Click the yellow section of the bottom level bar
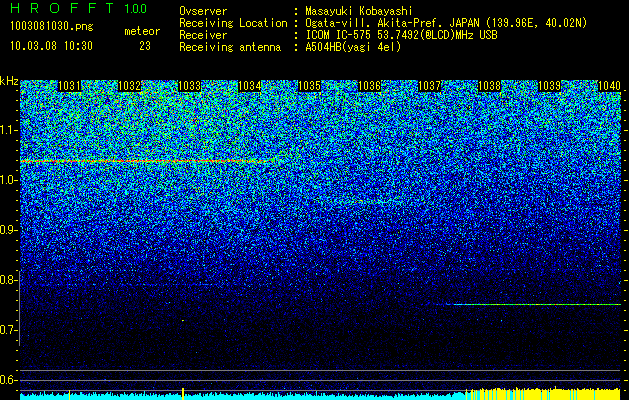Screen dimensions: 629x400 tap(544, 394)
